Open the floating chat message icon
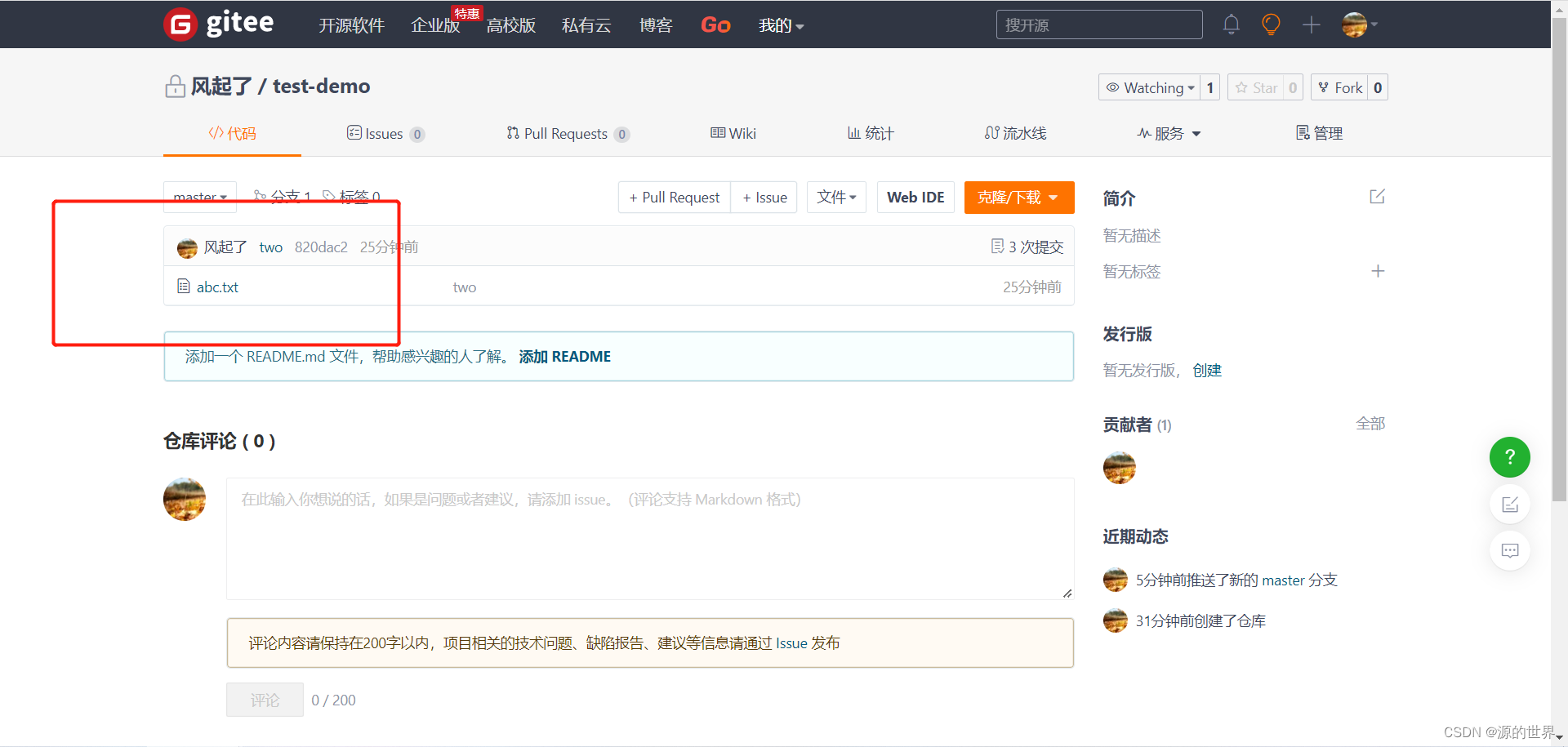The image size is (1568, 747). (x=1510, y=550)
